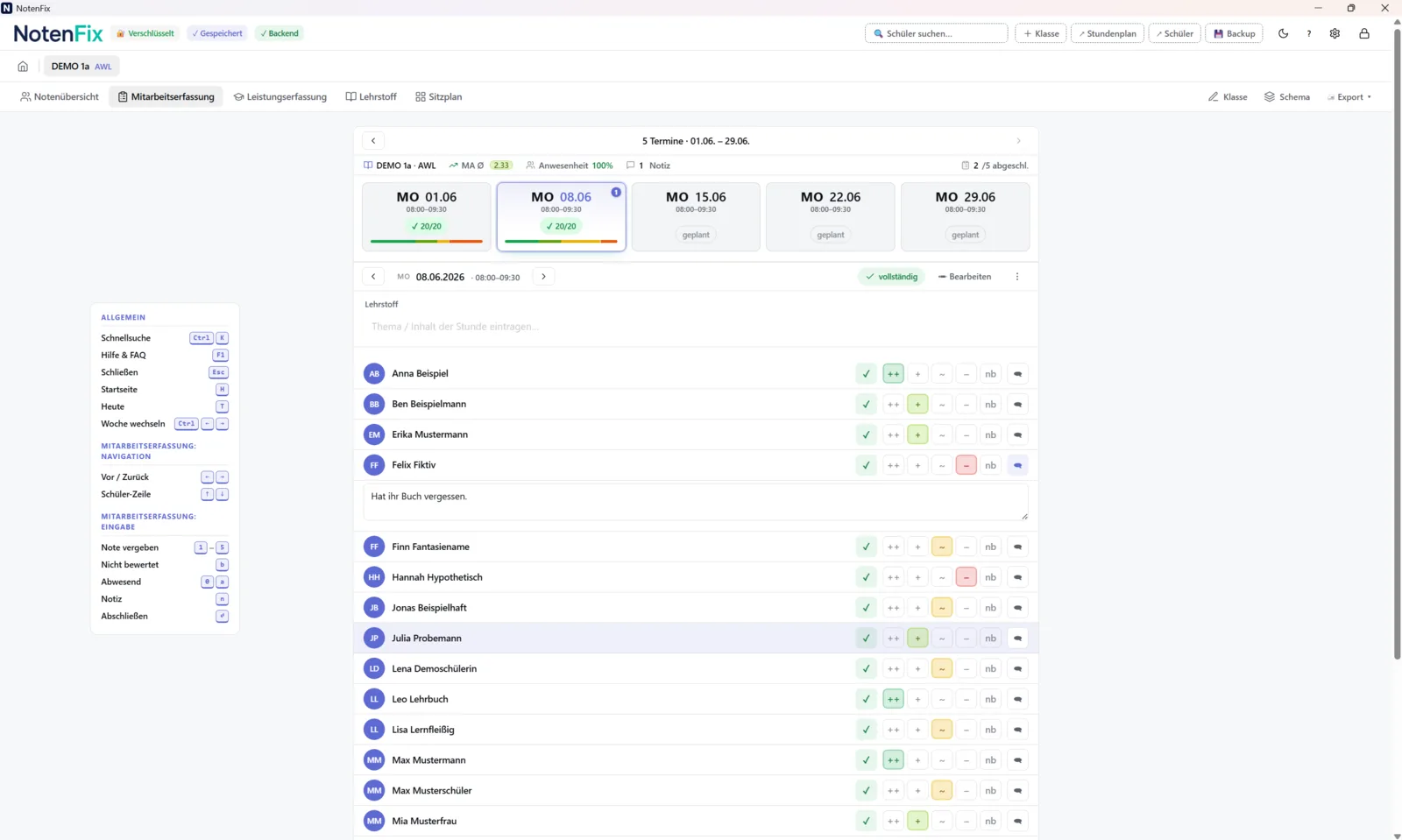Toggle attendance check for Leo Lehrbuch

pyautogui.click(x=866, y=700)
